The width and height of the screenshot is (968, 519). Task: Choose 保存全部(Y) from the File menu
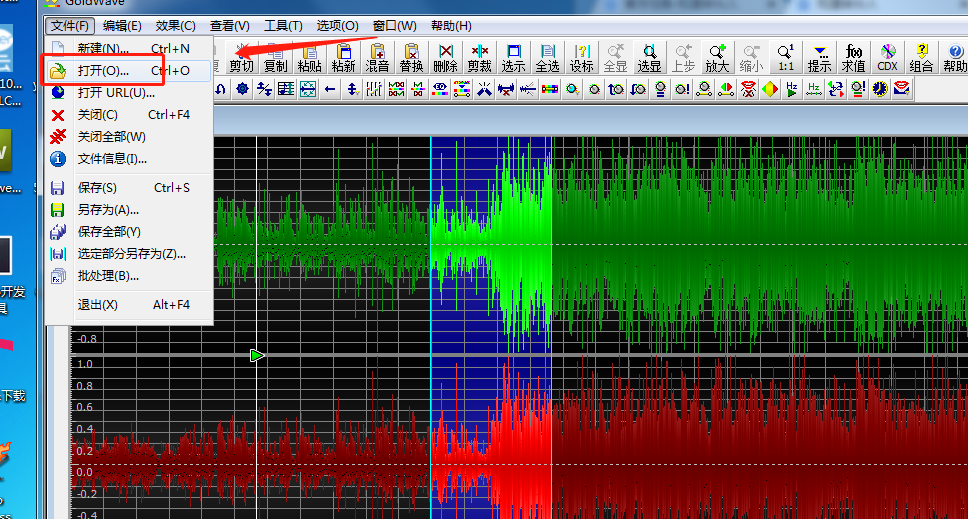tap(129, 232)
